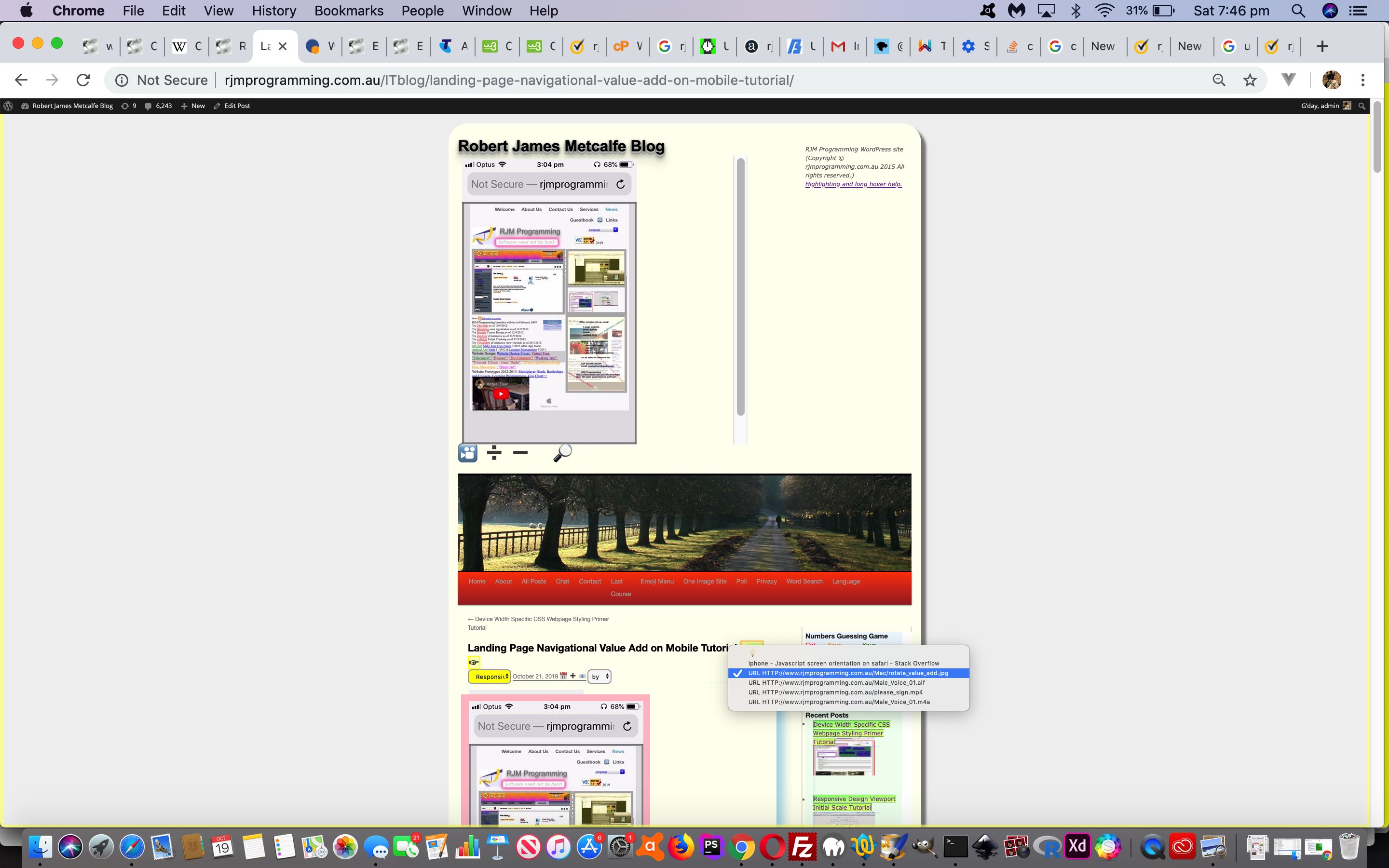The height and width of the screenshot is (868, 1389).
Task: Close the active La tab
Action: click(283, 46)
